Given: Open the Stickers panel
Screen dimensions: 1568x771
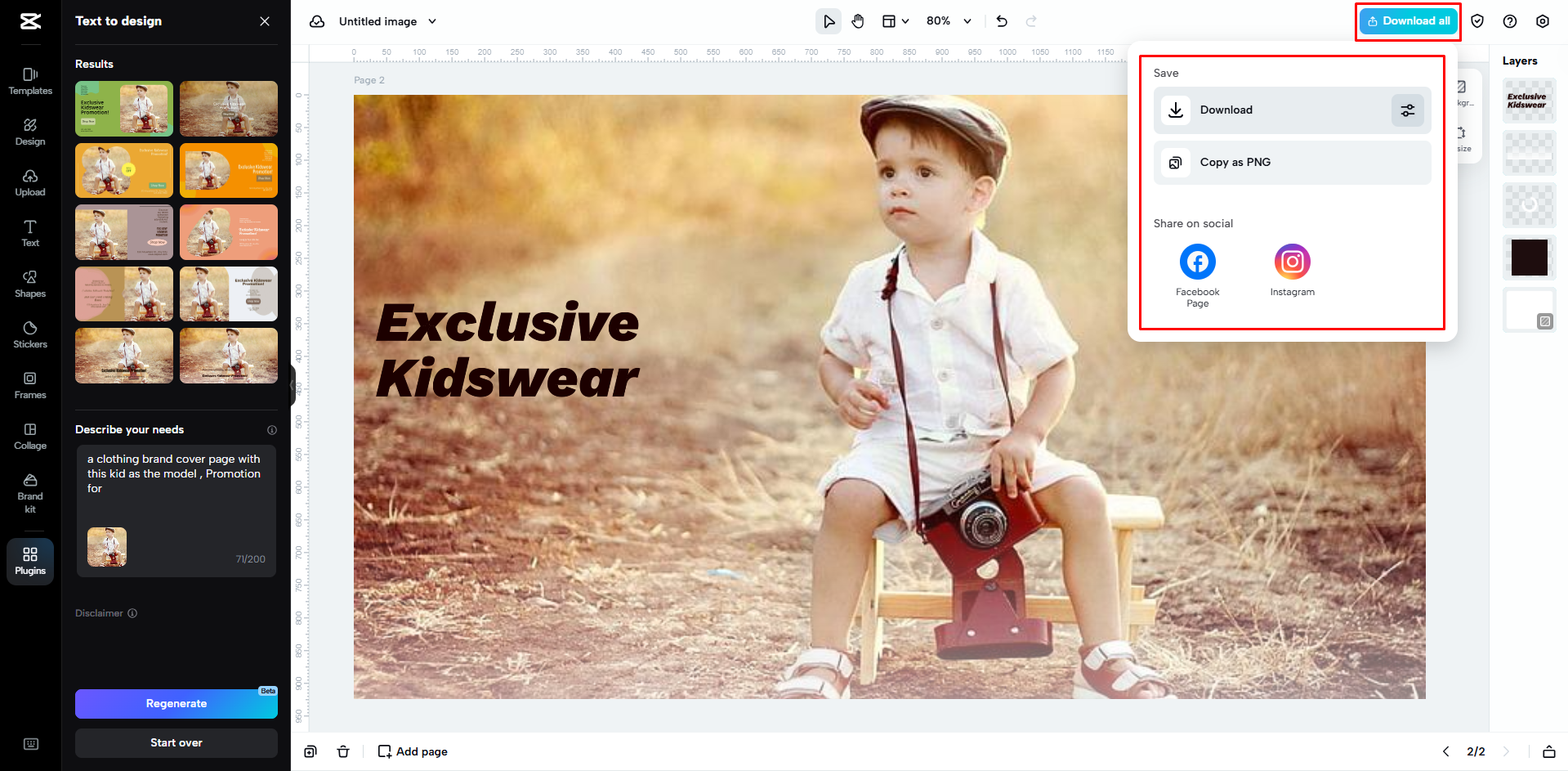Looking at the screenshot, I should pyautogui.click(x=29, y=334).
